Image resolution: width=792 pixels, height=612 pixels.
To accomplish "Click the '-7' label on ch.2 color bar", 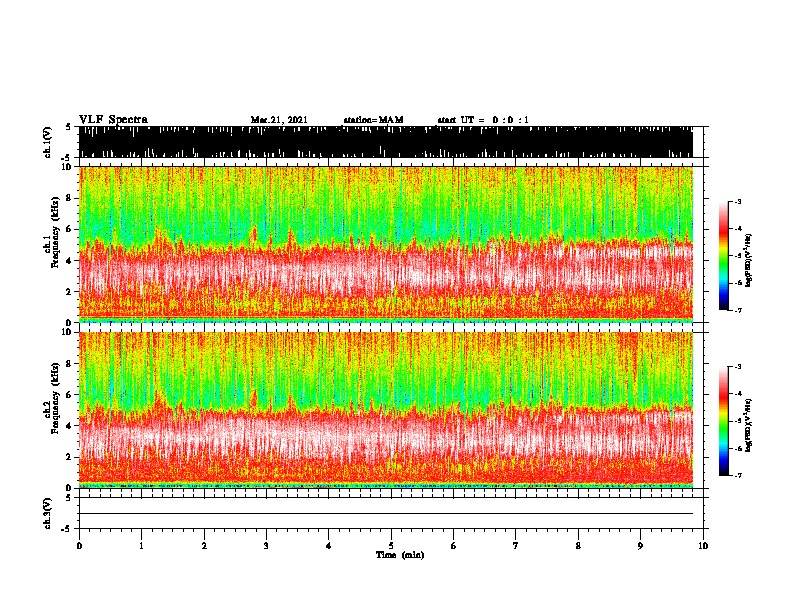I will [738, 475].
